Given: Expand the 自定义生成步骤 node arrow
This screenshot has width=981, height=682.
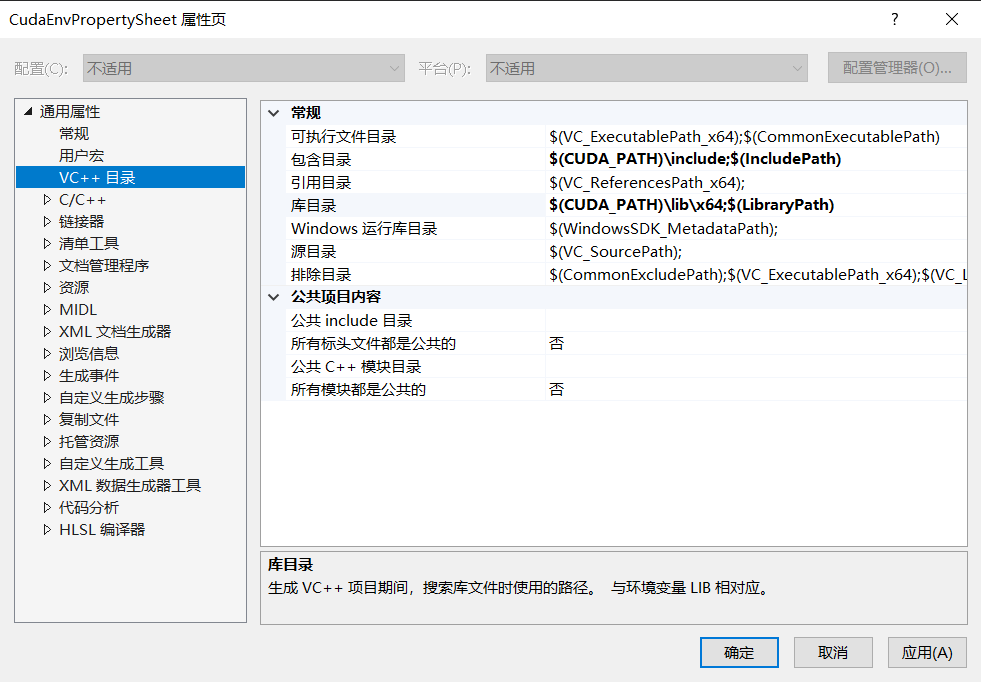Looking at the screenshot, I should [47, 397].
